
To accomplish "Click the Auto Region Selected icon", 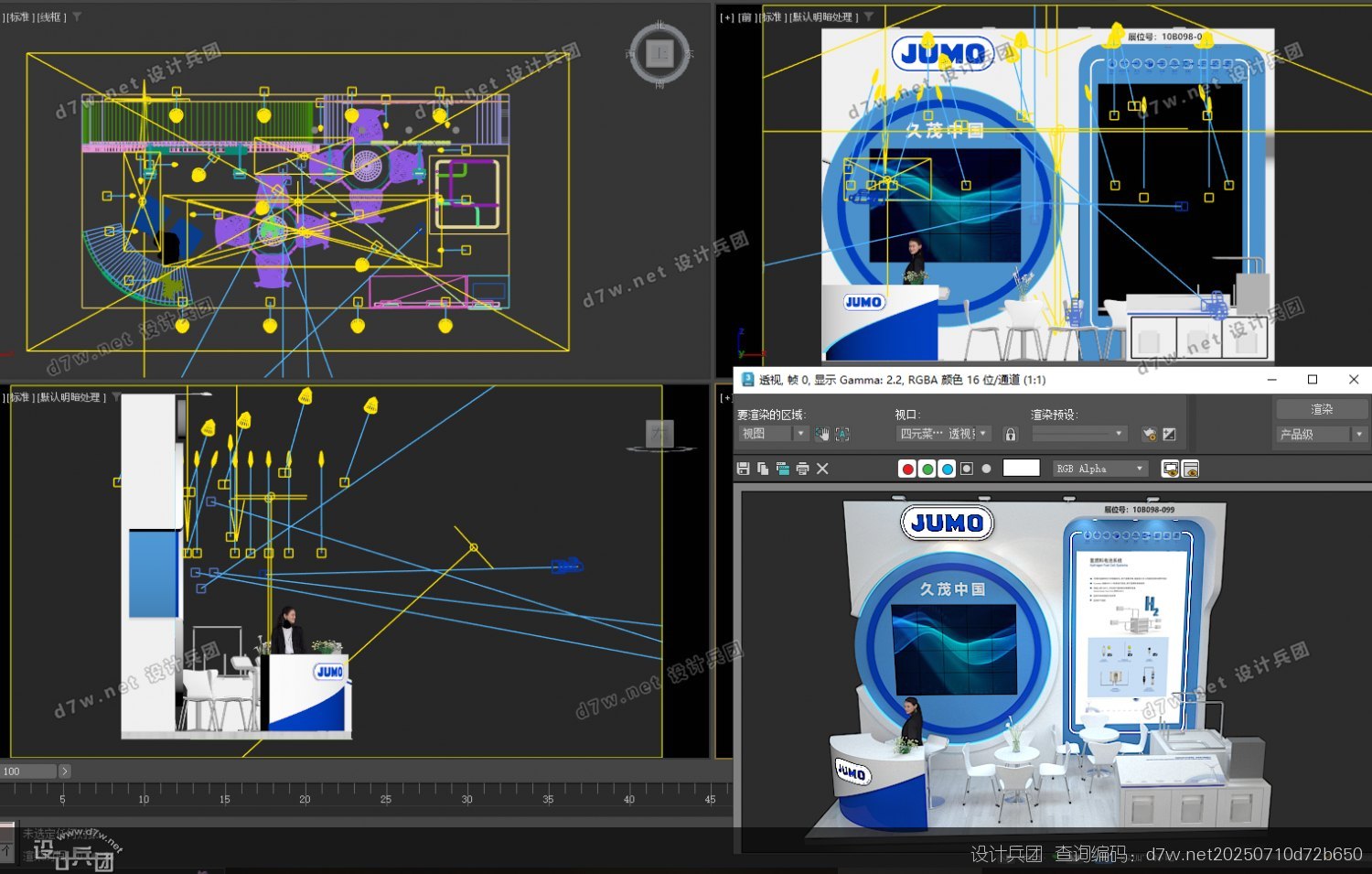I will (x=842, y=434).
